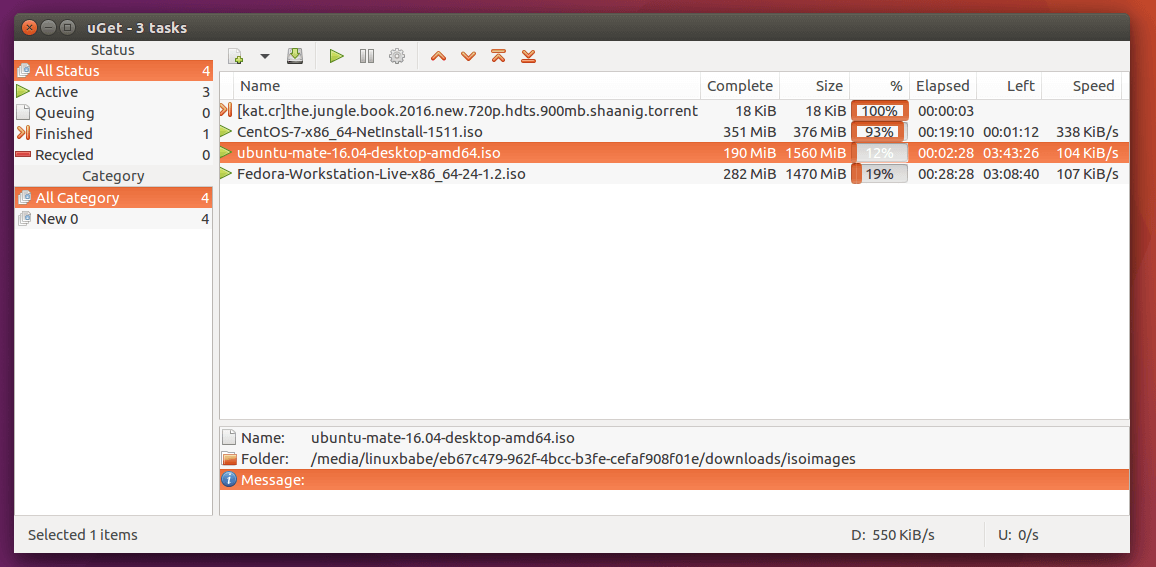Move selected download to top

pyautogui.click(x=498, y=56)
